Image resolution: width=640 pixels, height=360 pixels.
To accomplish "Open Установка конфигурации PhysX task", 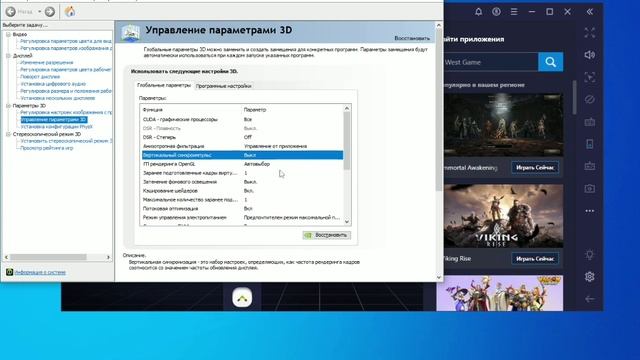I will [56, 127].
